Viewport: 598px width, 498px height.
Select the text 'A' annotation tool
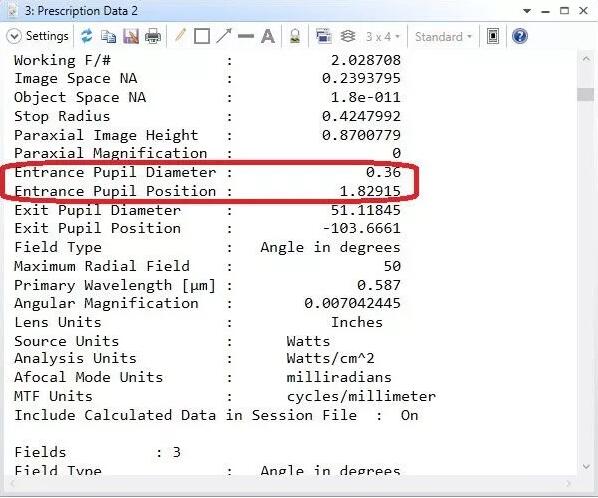point(268,37)
